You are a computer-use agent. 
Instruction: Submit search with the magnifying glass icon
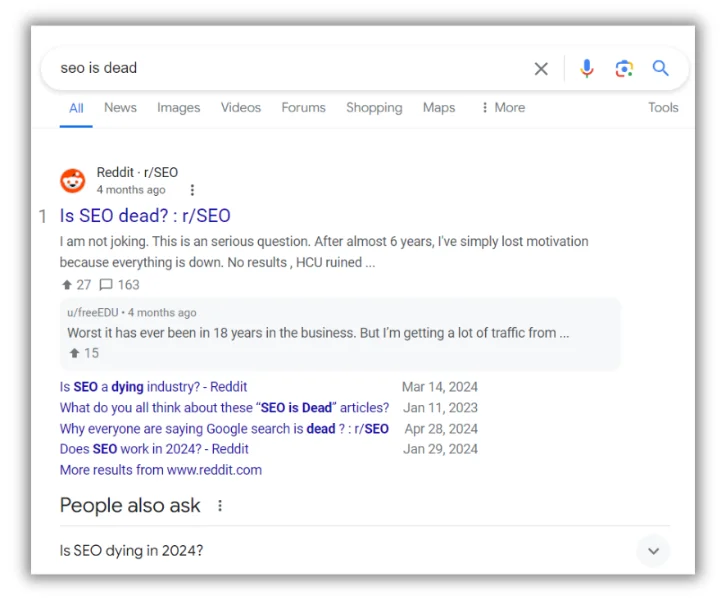click(660, 68)
